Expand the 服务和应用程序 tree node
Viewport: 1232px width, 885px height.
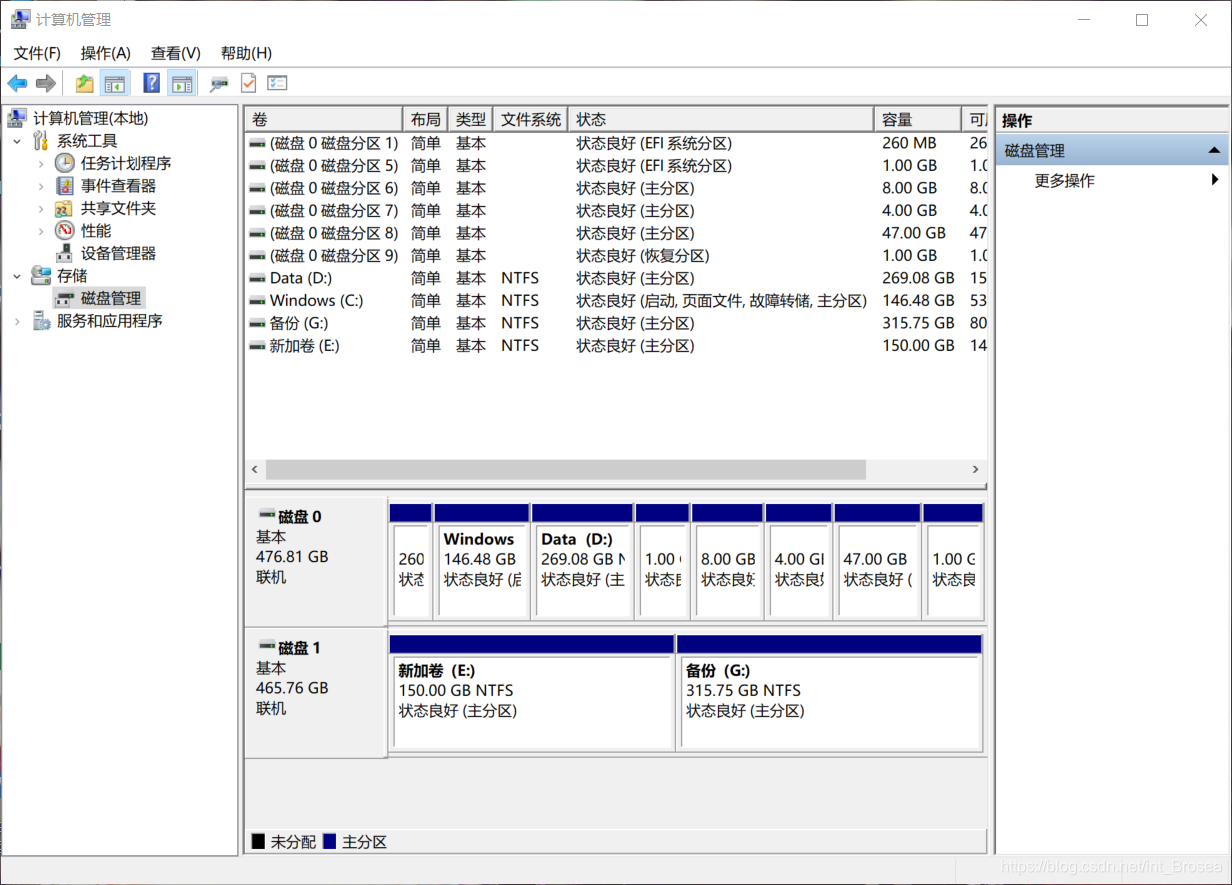point(17,321)
